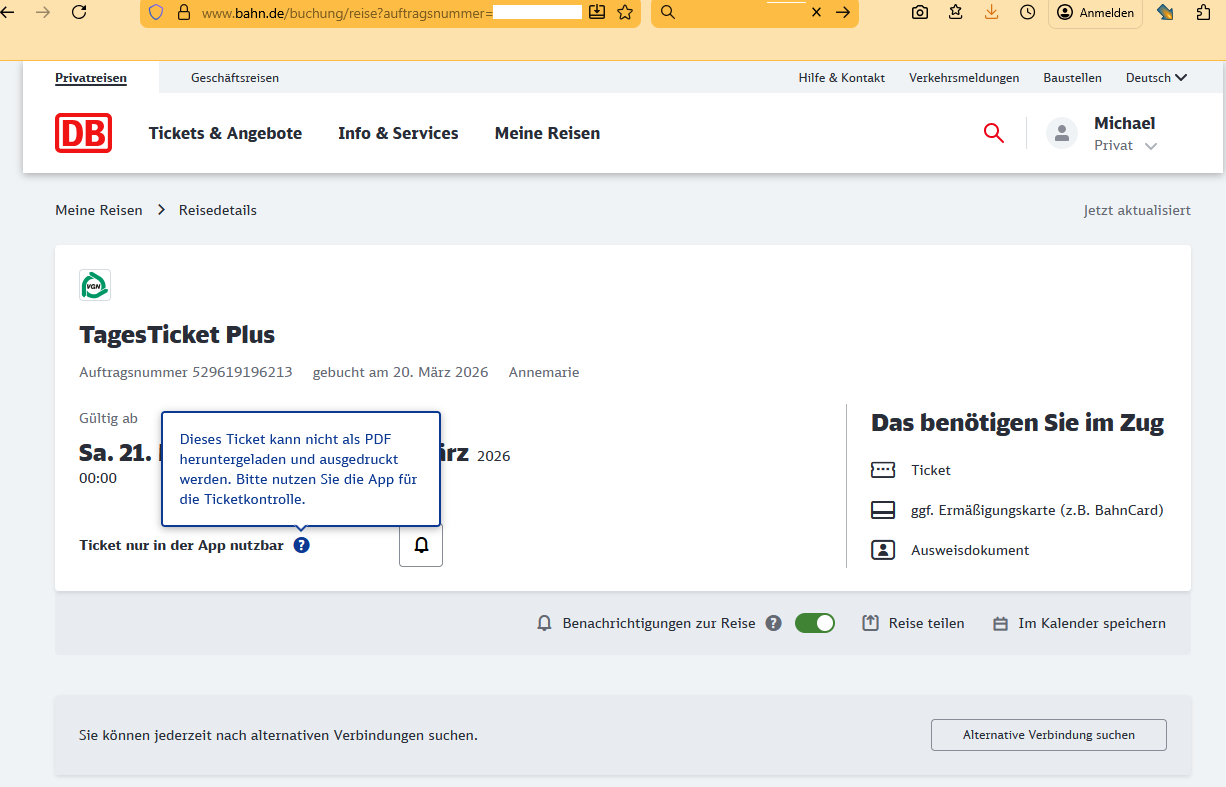Image resolution: width=1226 pixels, height=787 pixels.
Task: Expand the Michael Privat account chevron
Action: tap(1151, 146)
